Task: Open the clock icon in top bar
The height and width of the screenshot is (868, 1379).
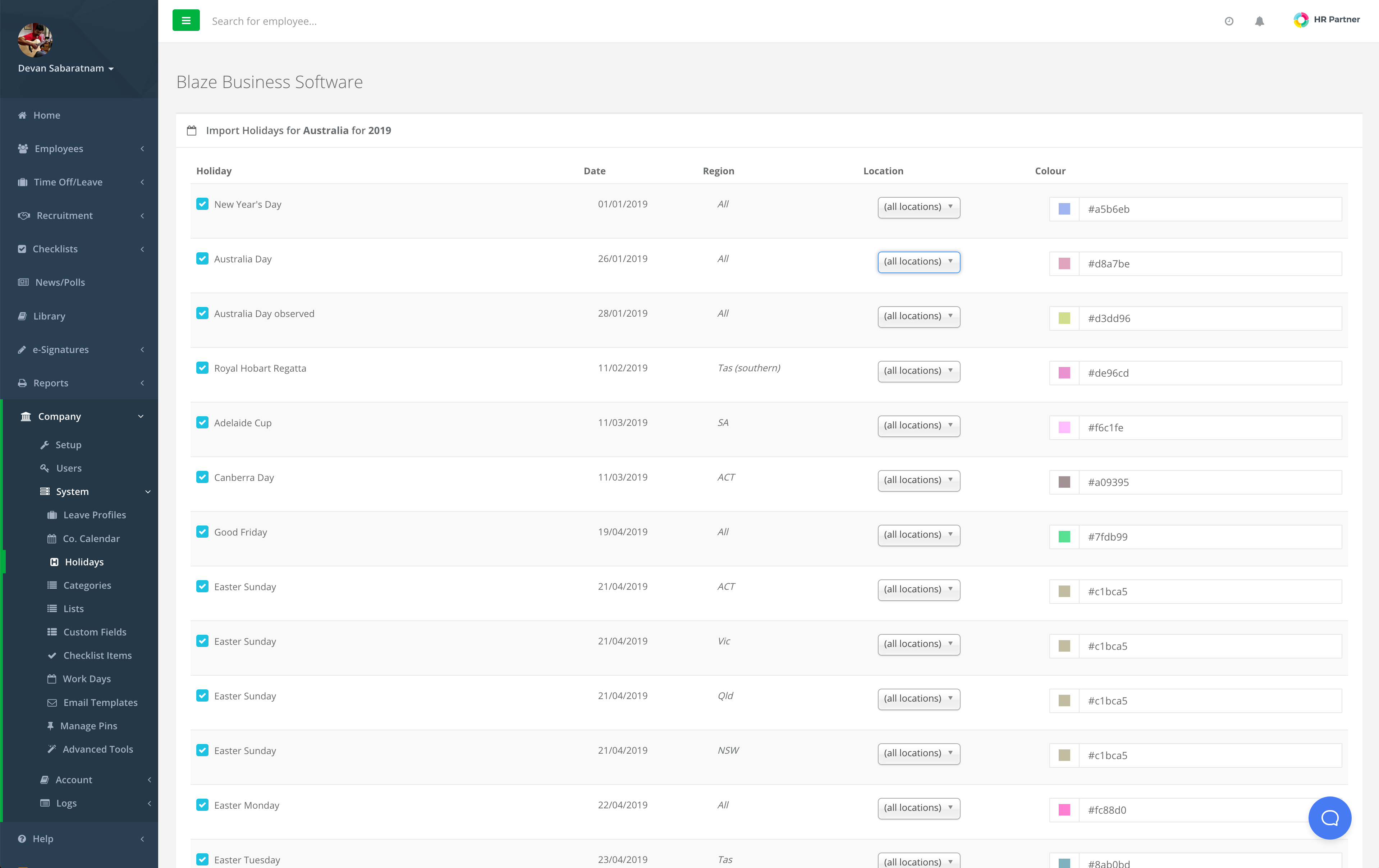Action: (x=1229, y=21)
